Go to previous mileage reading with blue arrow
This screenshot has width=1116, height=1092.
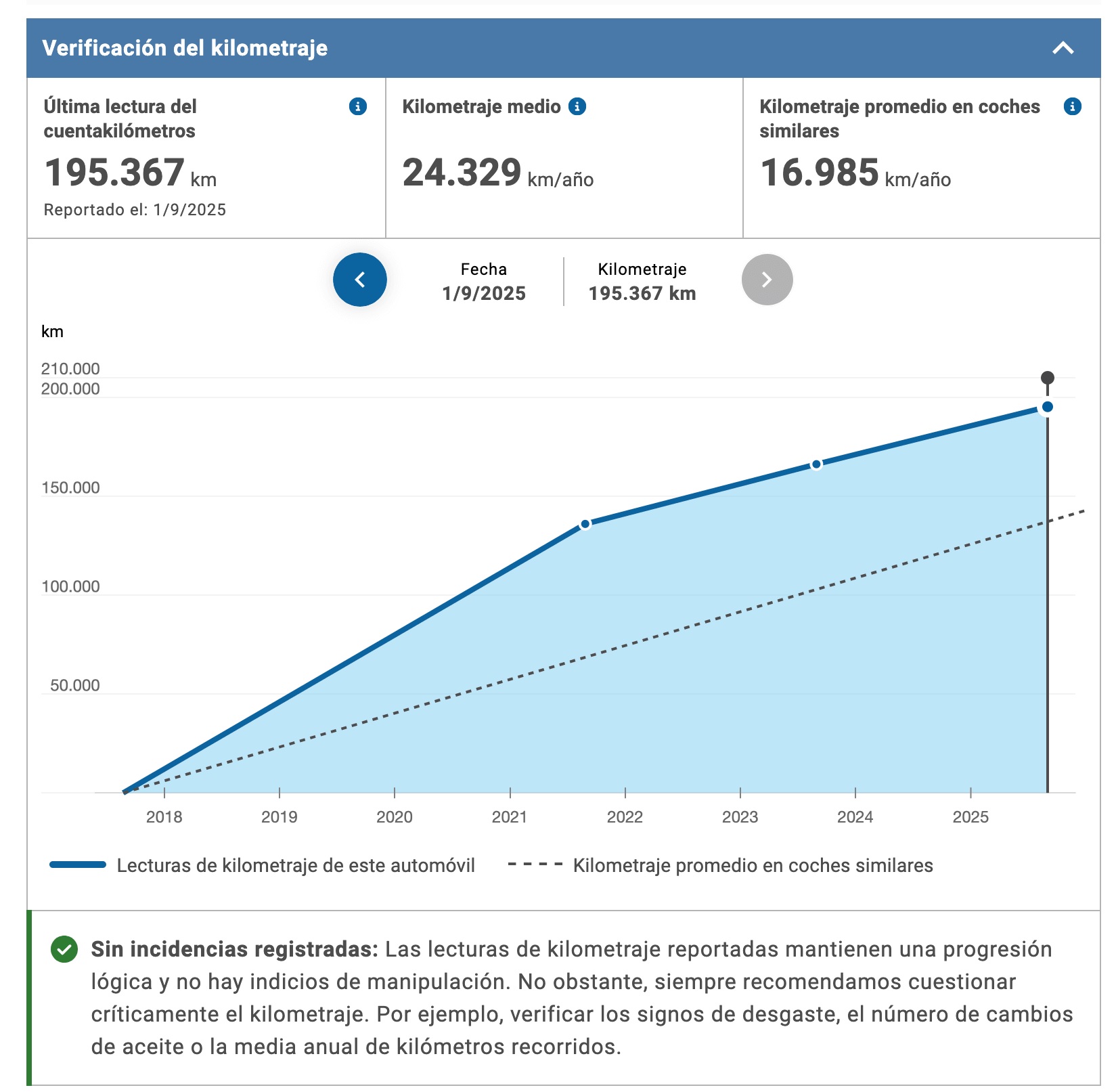tap(360, 280)
